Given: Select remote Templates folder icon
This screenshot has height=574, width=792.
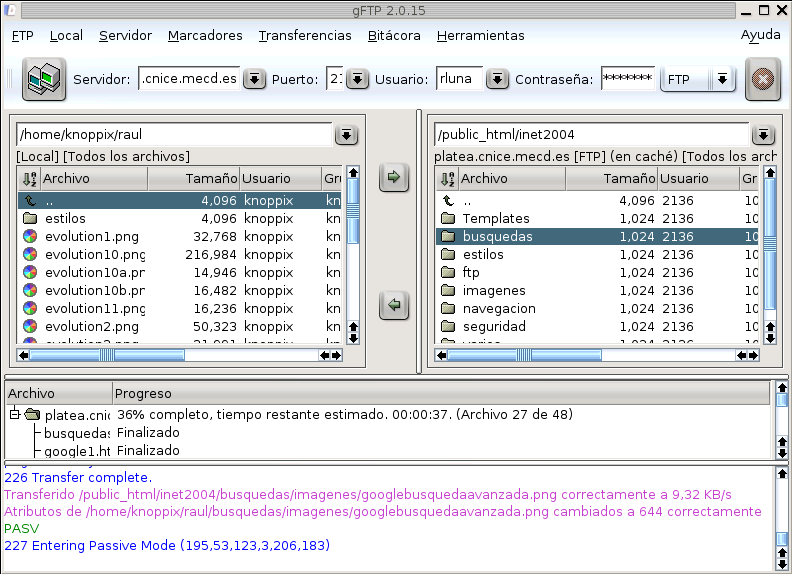Looking at the screenshot, I should click(x=448, y=219).
